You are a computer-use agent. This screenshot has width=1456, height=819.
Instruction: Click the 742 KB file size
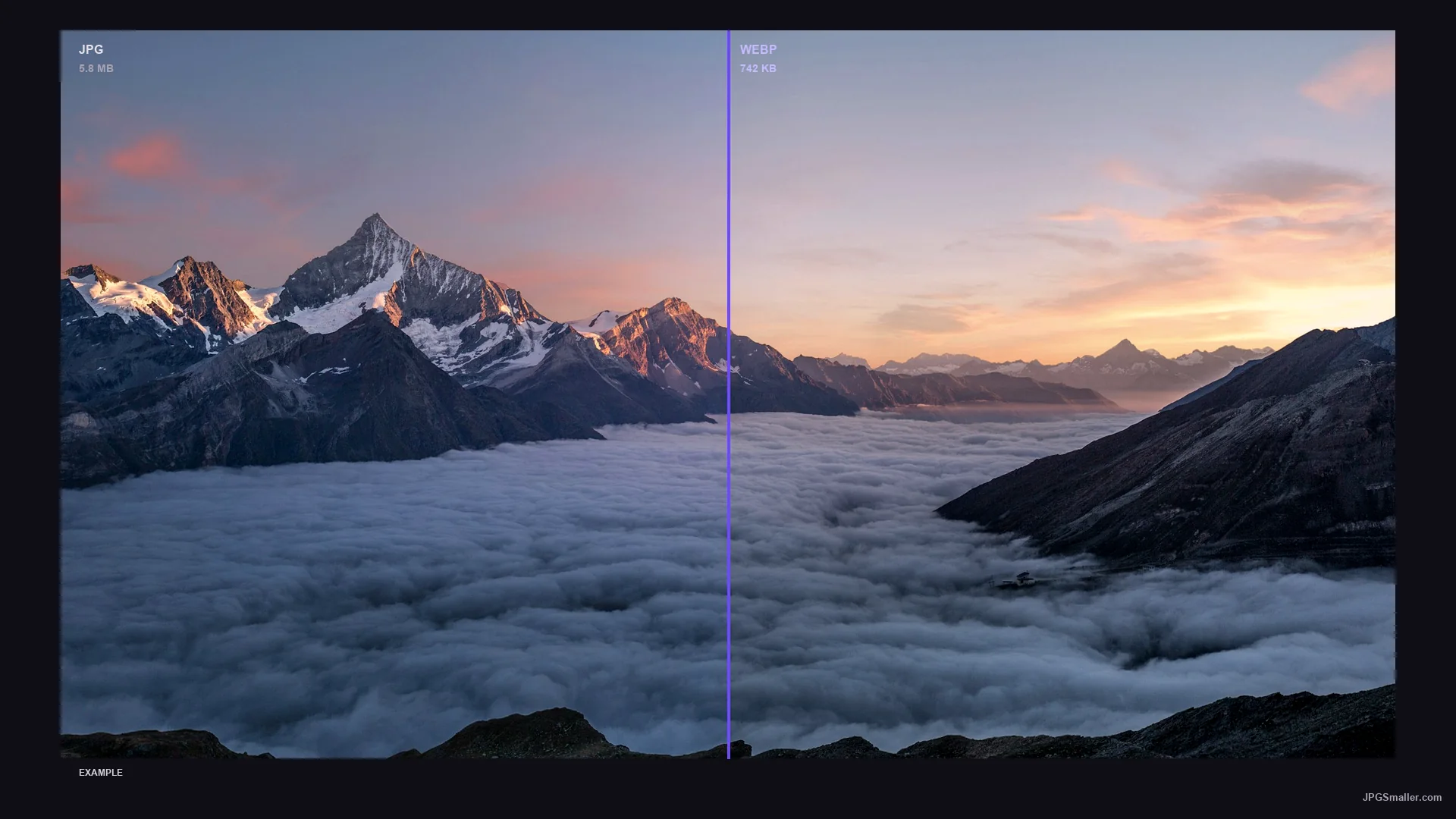[x=758, y=68]
